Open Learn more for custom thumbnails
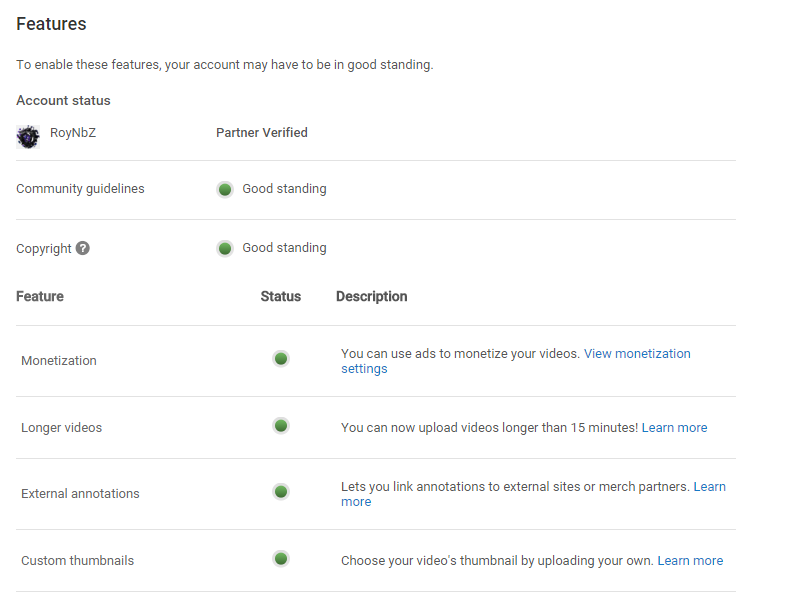The image size is (803, 602). 690,561
